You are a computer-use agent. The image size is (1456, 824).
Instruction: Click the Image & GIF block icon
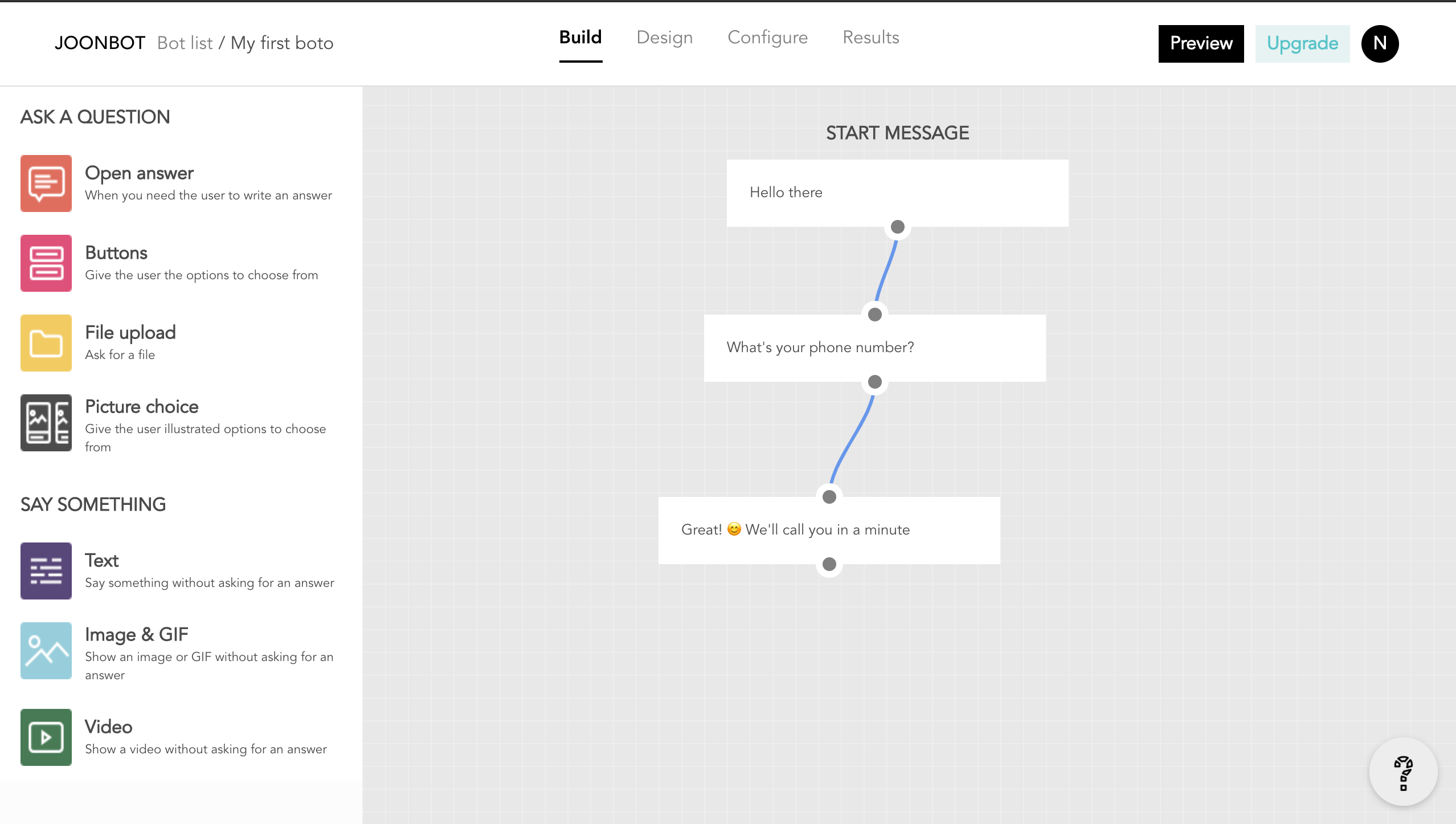[46, 651]
